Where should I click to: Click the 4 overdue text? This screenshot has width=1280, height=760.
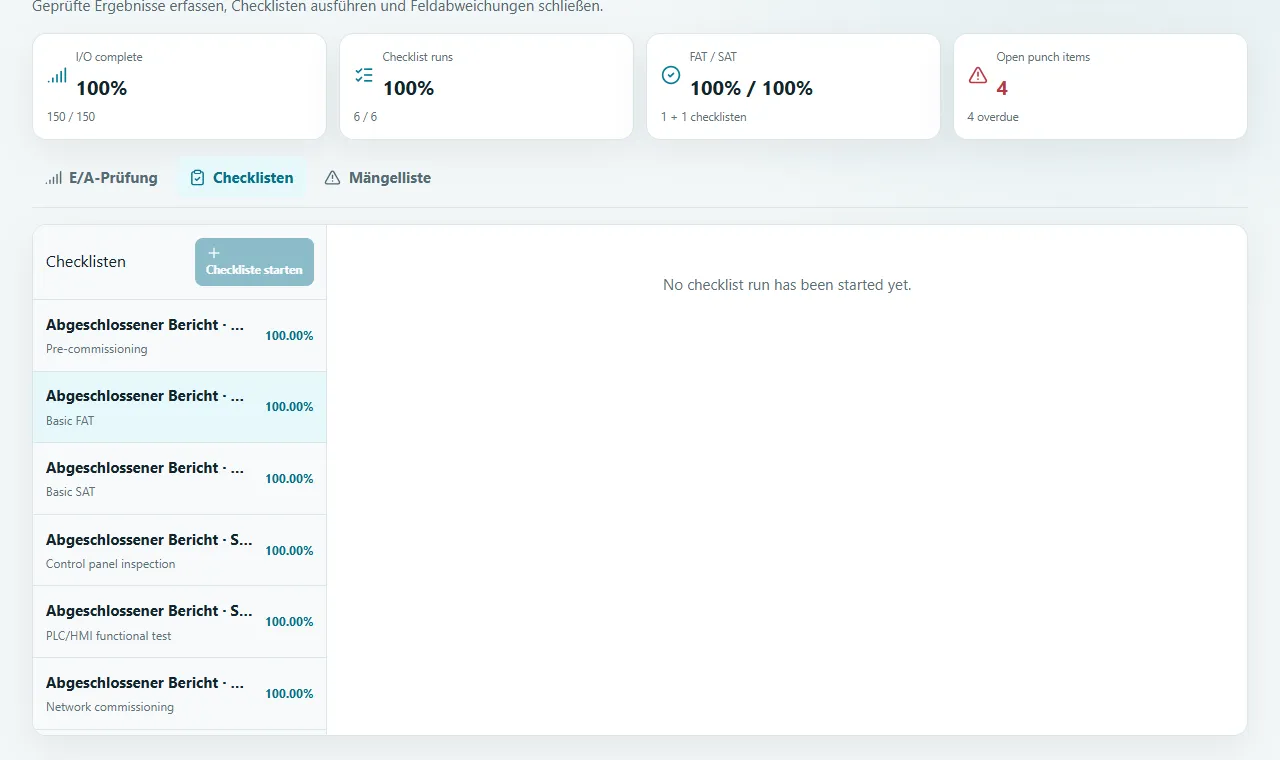pos(993,117)
